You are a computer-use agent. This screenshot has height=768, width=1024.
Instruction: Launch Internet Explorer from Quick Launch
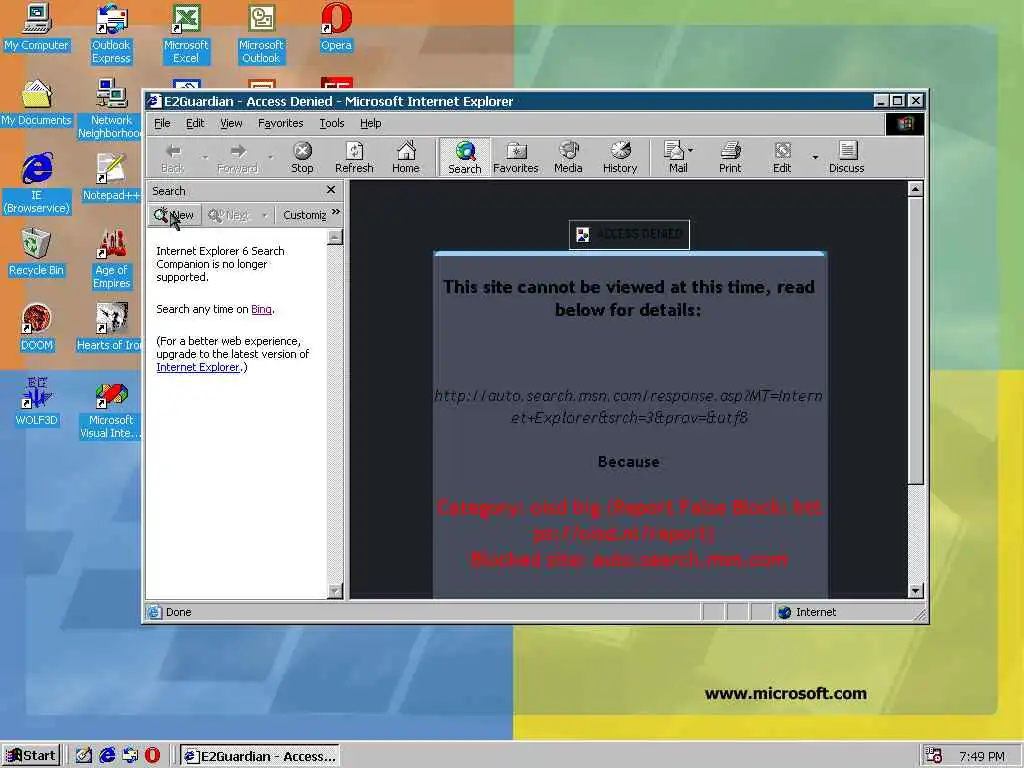[x=107, y=756]
